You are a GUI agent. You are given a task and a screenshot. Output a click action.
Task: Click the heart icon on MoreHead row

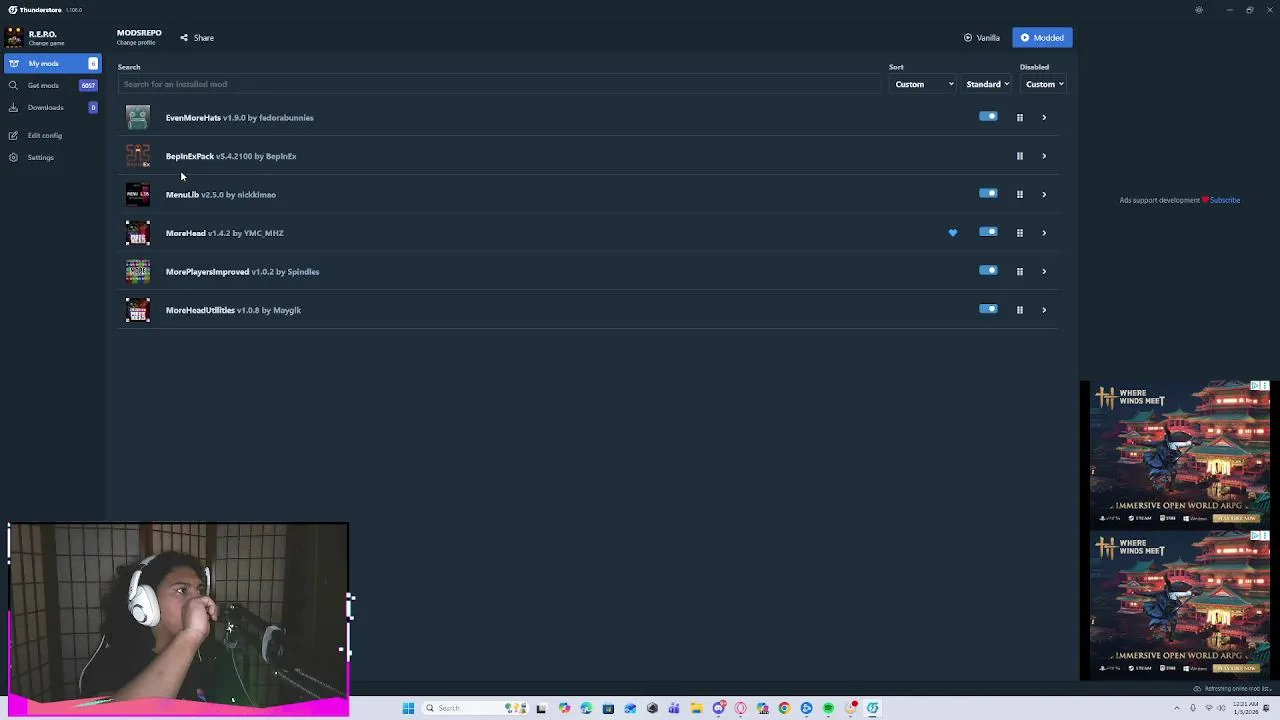click(953, 233)
